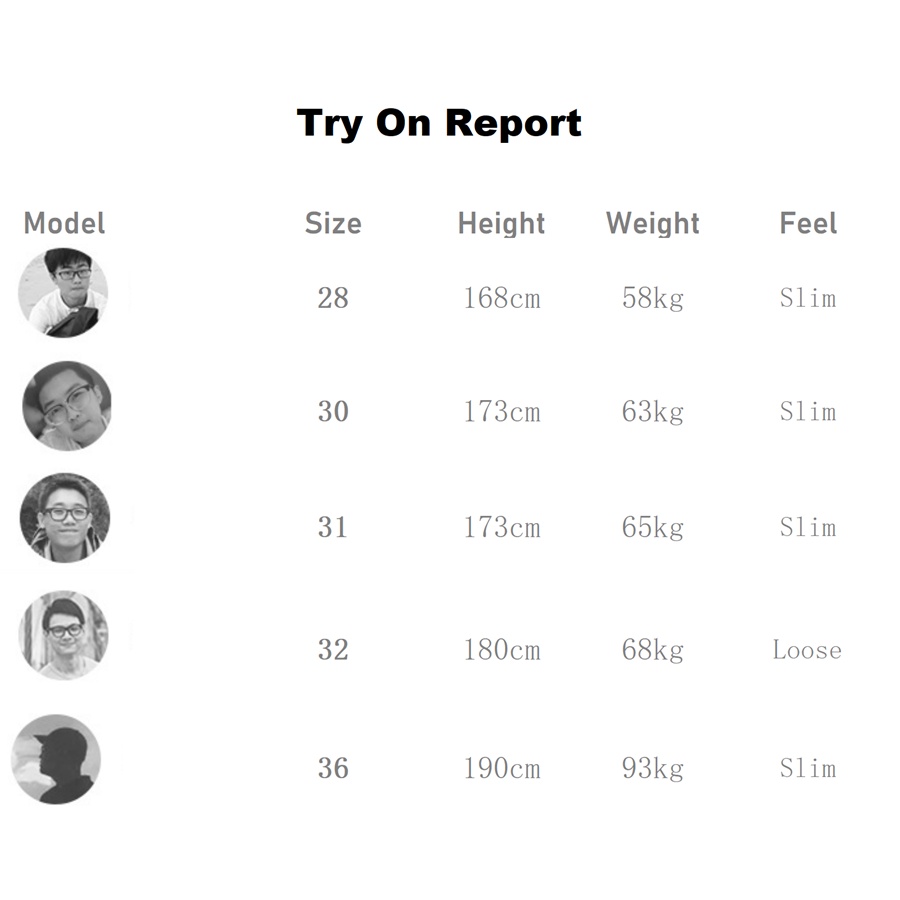The width and height of the screenshot is (900, 900).
Task: Click the "Try On Report" title
Action: click(439, 123)
